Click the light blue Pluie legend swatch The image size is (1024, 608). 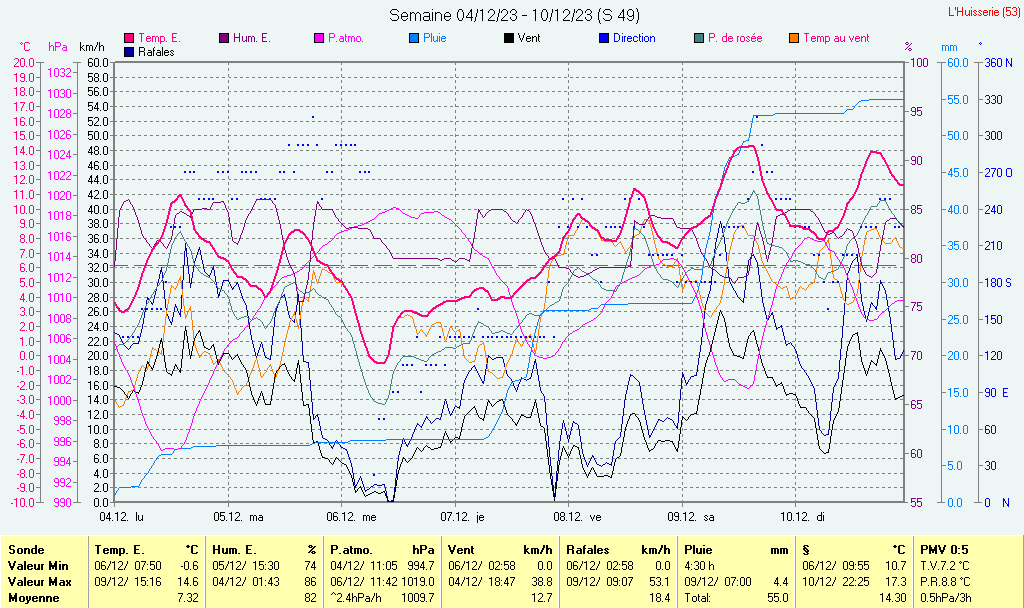click(414, 39)
